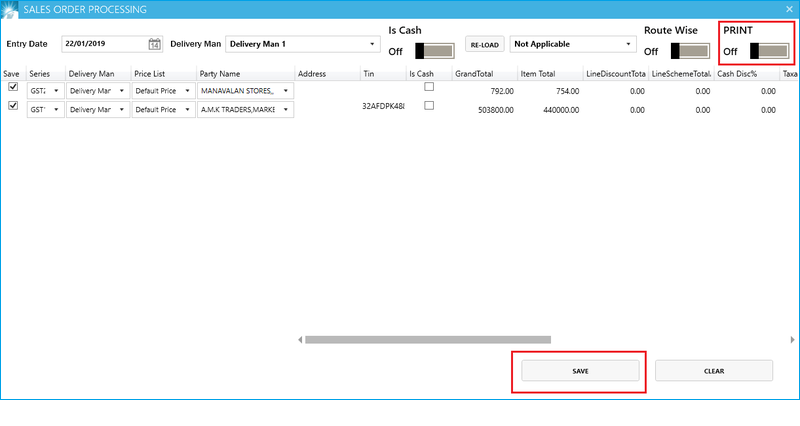Click the 440000.00 item total cell
The height and width of the screenshot is (426, 800).
pos(561,110)
